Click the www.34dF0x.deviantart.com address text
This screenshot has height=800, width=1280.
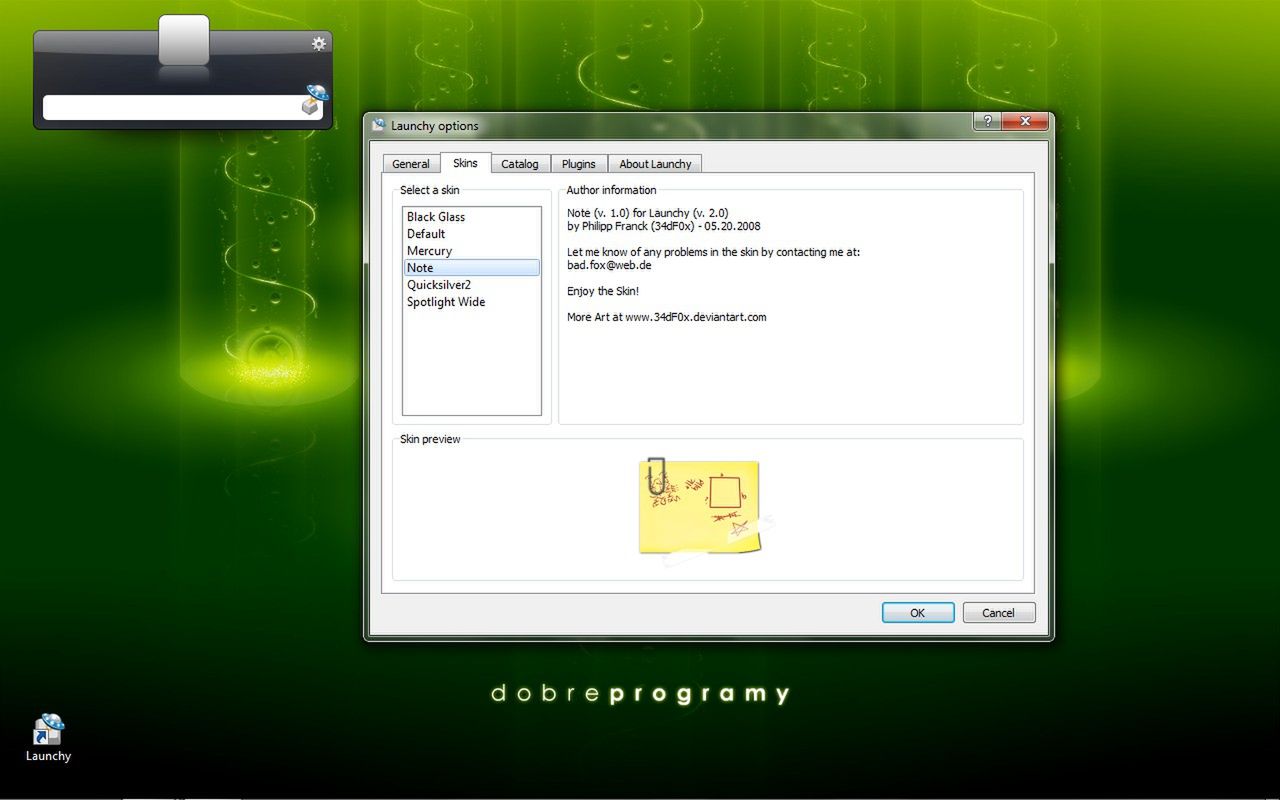coord(696,317)
